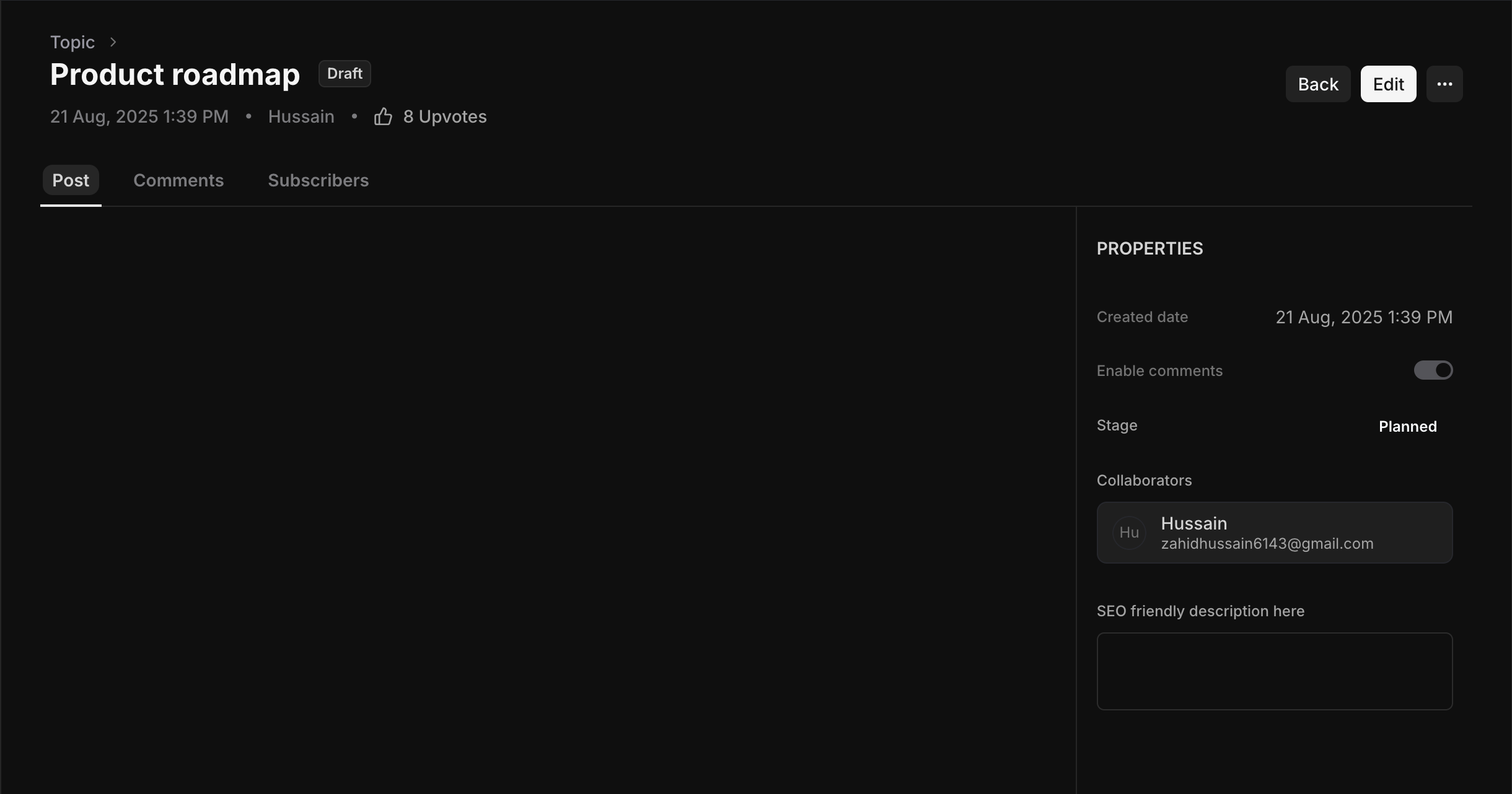
Task: Click the Product roadmap title
Action: (x=175, y=74)
